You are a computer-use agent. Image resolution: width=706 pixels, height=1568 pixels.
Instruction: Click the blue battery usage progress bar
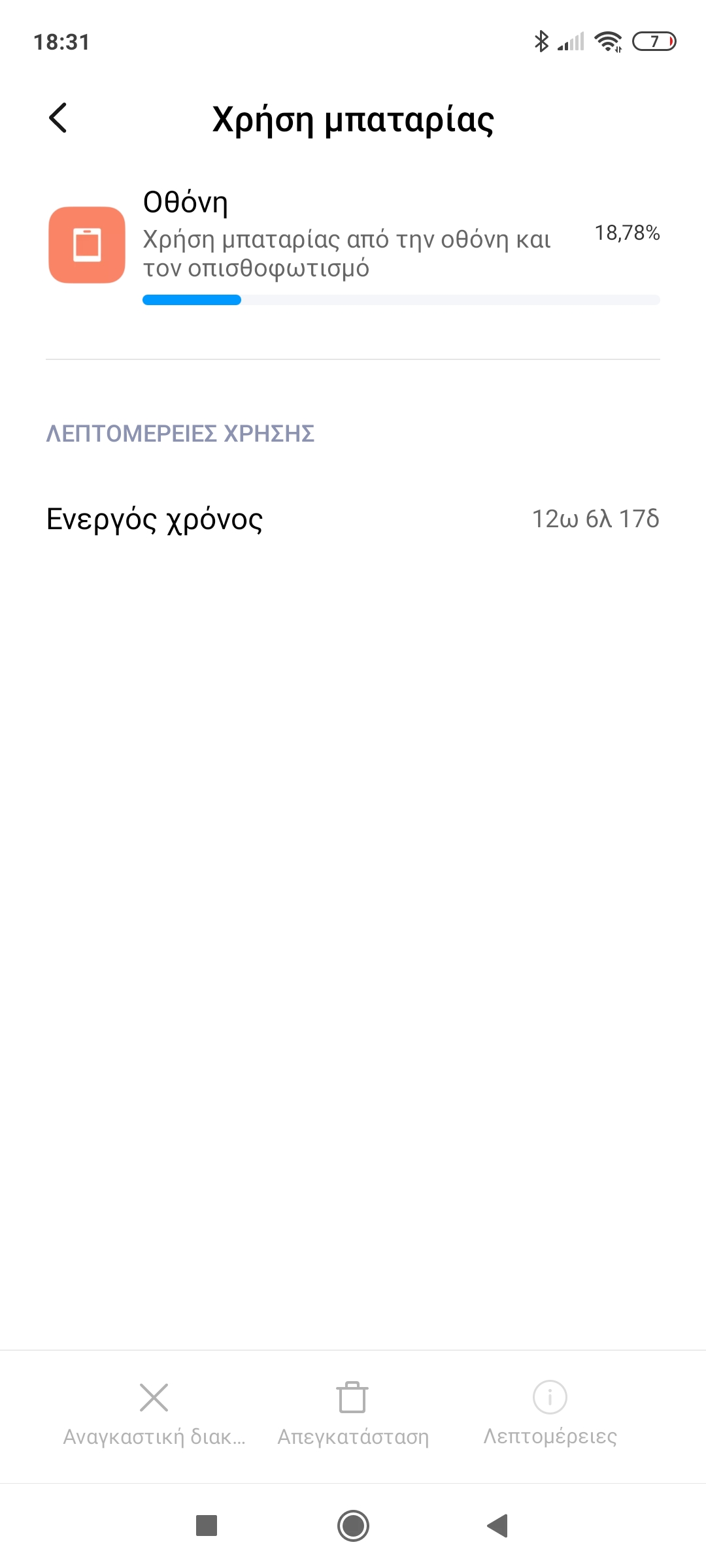click(x=401, y=300)
